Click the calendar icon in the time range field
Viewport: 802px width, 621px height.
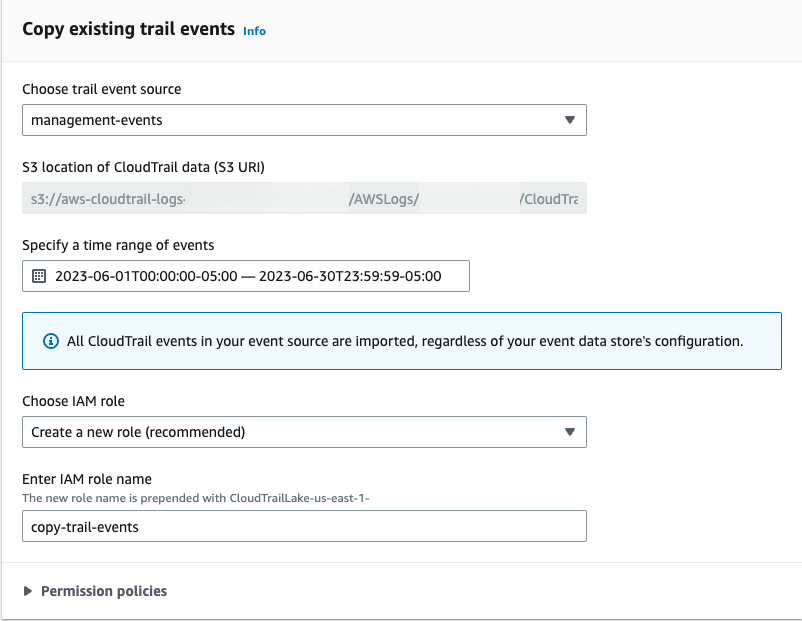40,276
